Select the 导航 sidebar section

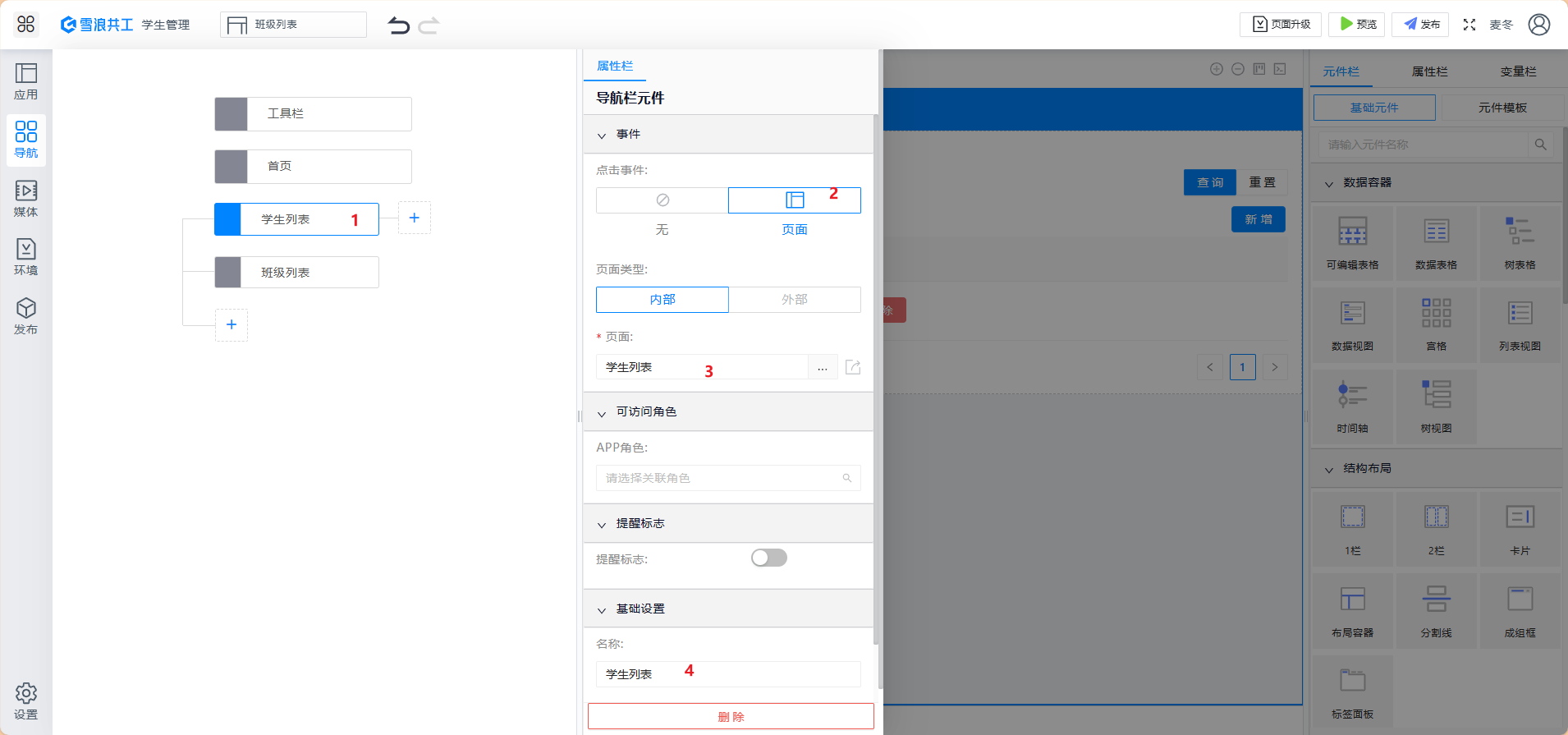click(25, 140)
